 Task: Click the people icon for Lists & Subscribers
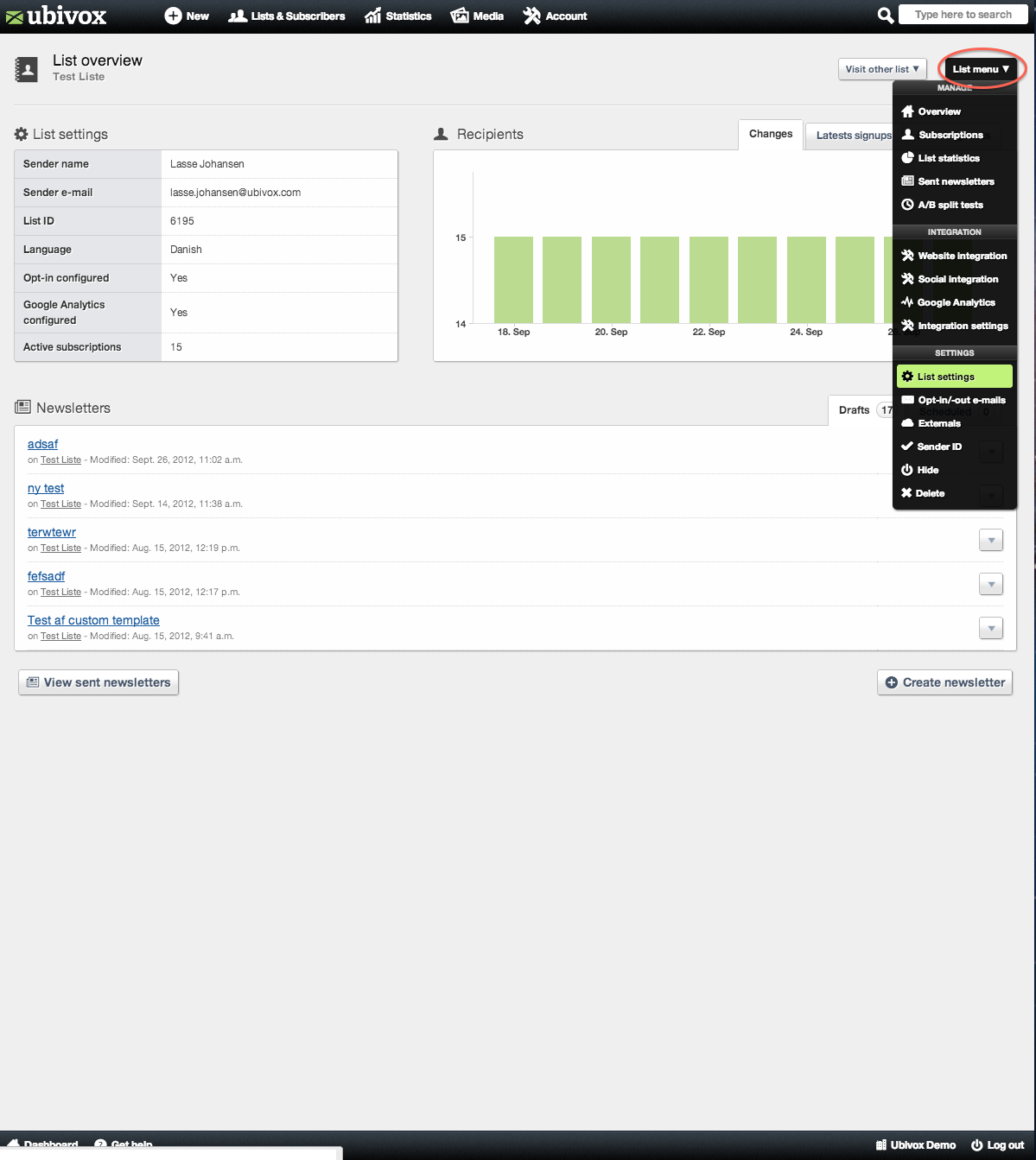[x=238, y=16]
